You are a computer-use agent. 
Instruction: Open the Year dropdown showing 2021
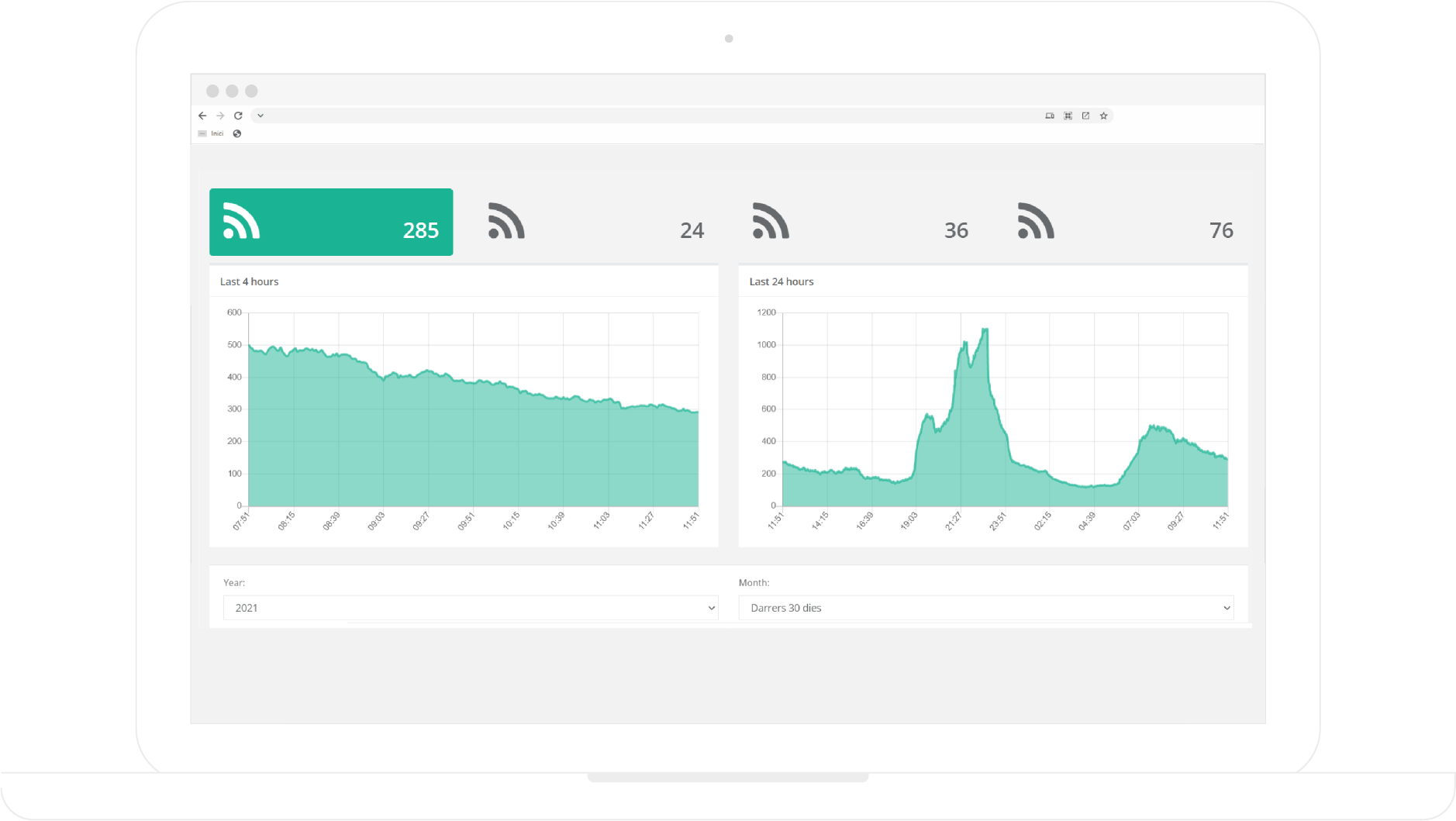(470, 608)
